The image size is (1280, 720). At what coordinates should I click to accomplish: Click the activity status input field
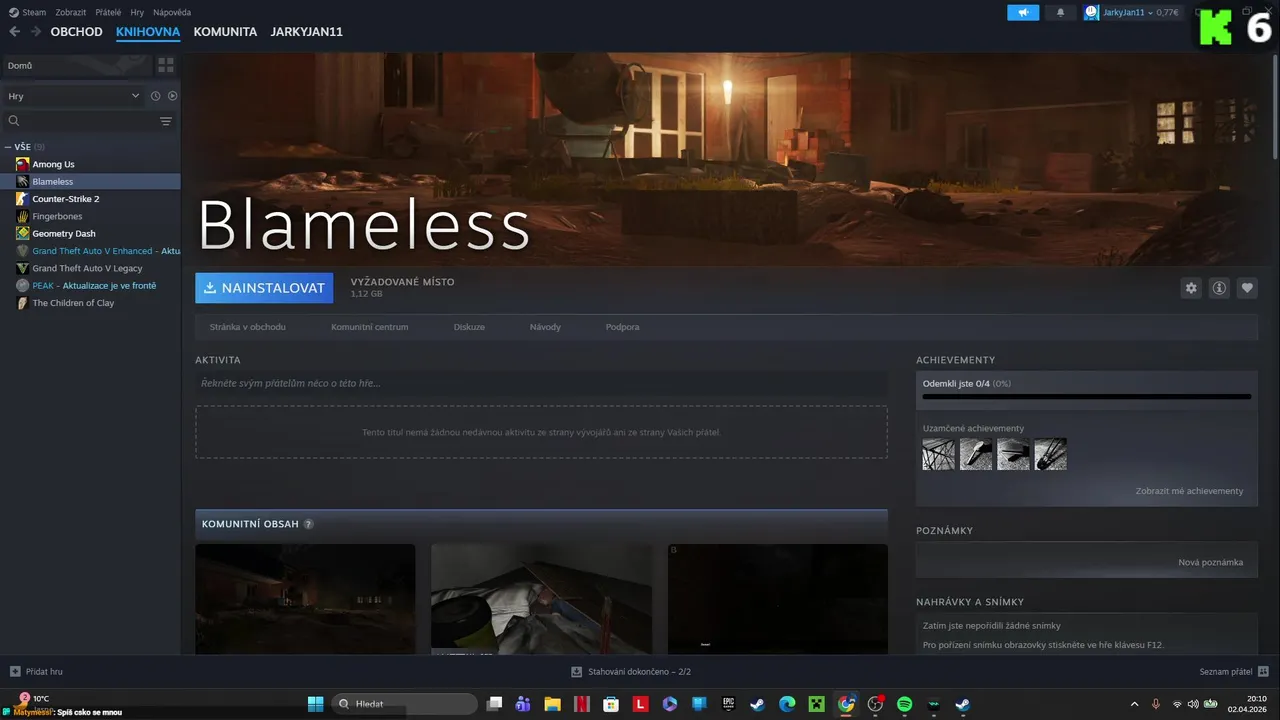click(541, 383)
